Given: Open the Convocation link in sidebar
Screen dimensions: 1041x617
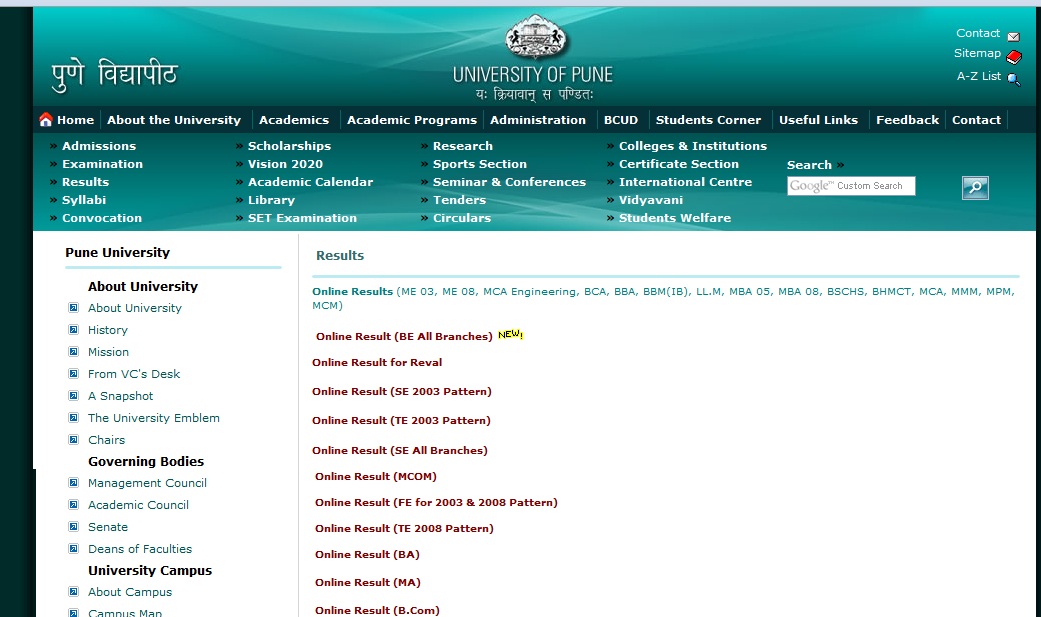Looking at the screenshot, I should (102, 218).
